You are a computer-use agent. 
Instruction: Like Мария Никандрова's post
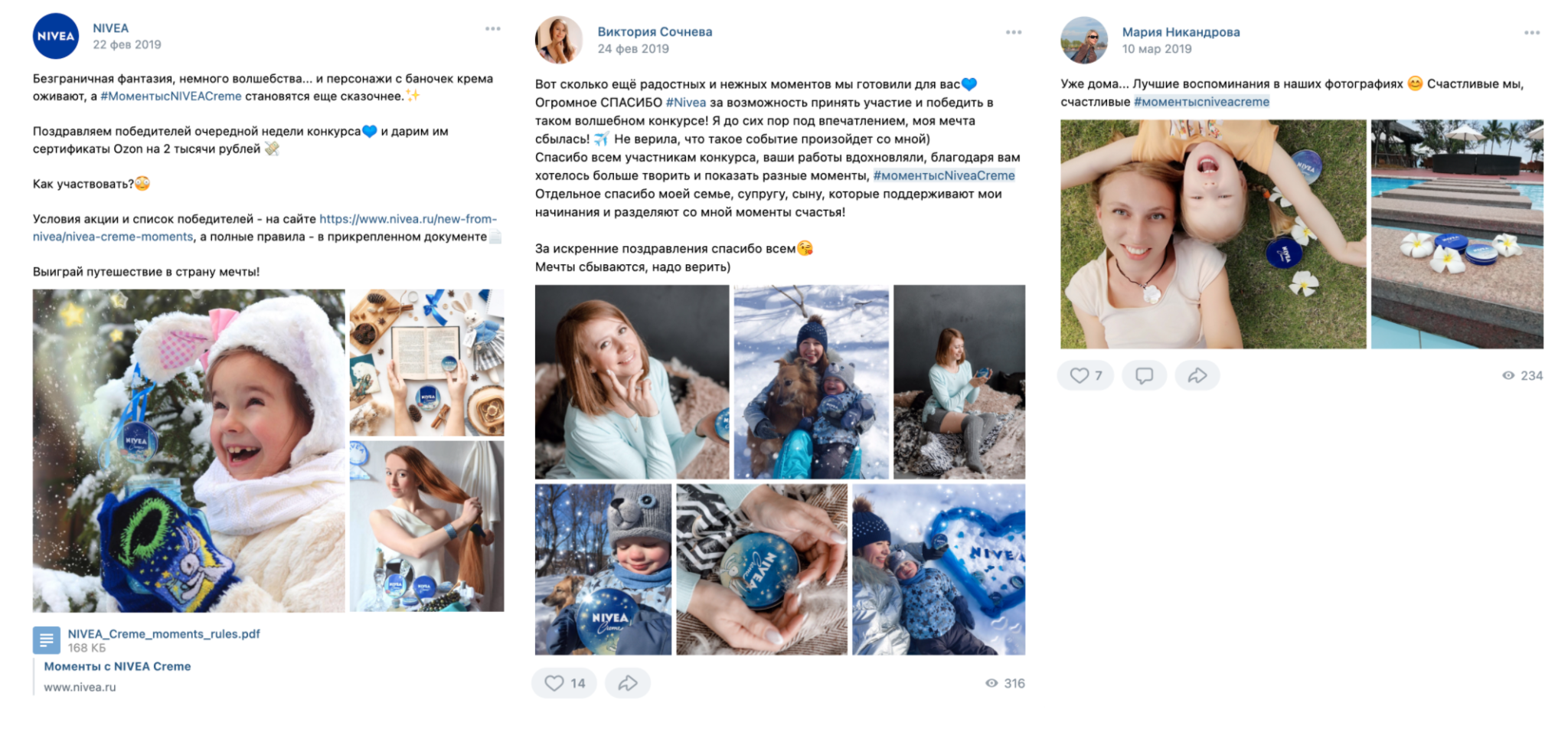[1086, 375]
